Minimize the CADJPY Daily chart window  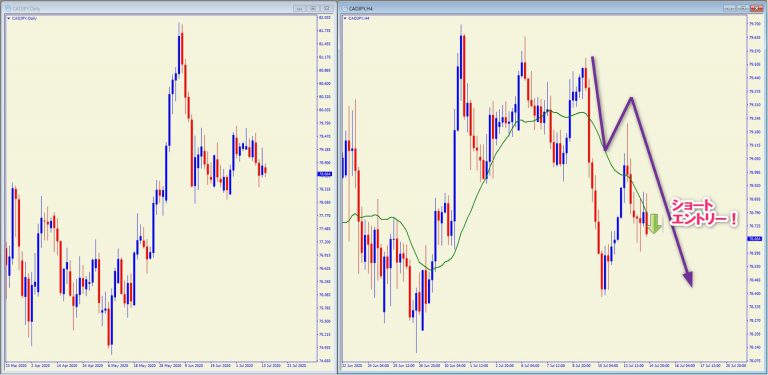click(300, 8)
